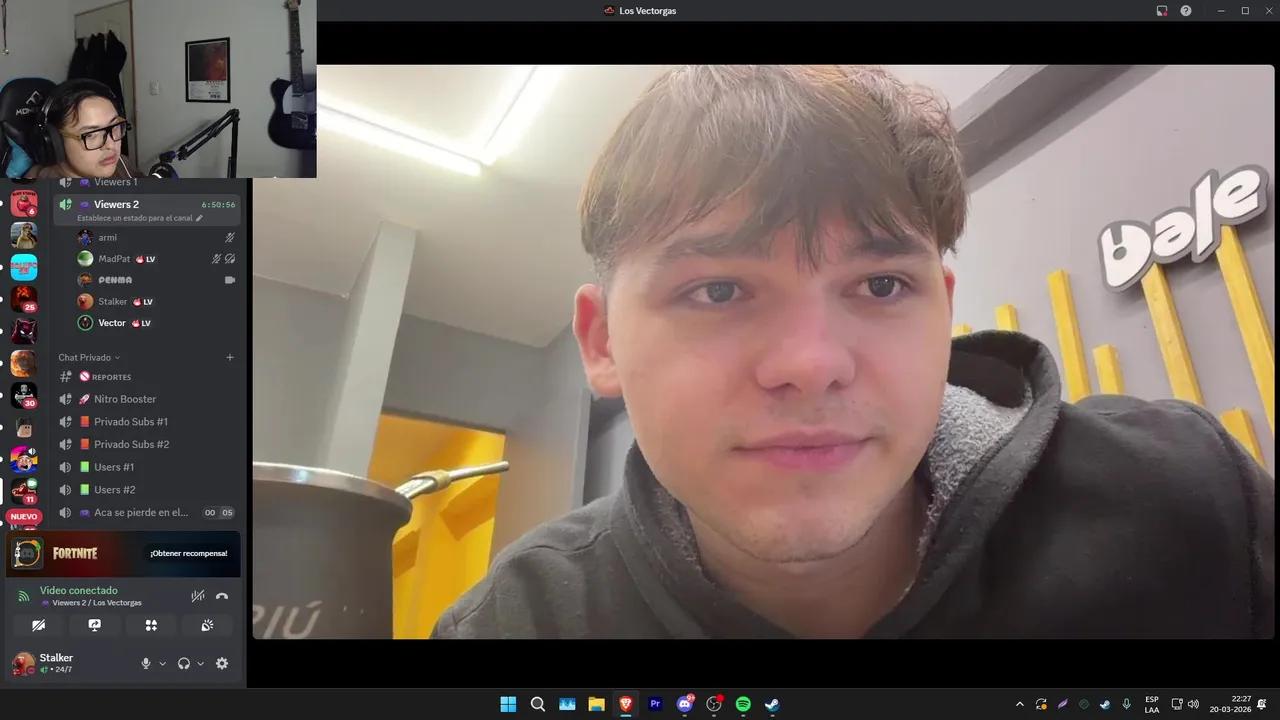Viewport: 1280px width, 720px height.
Task: Click the Video conectado status text
Action: coord(79,590)
